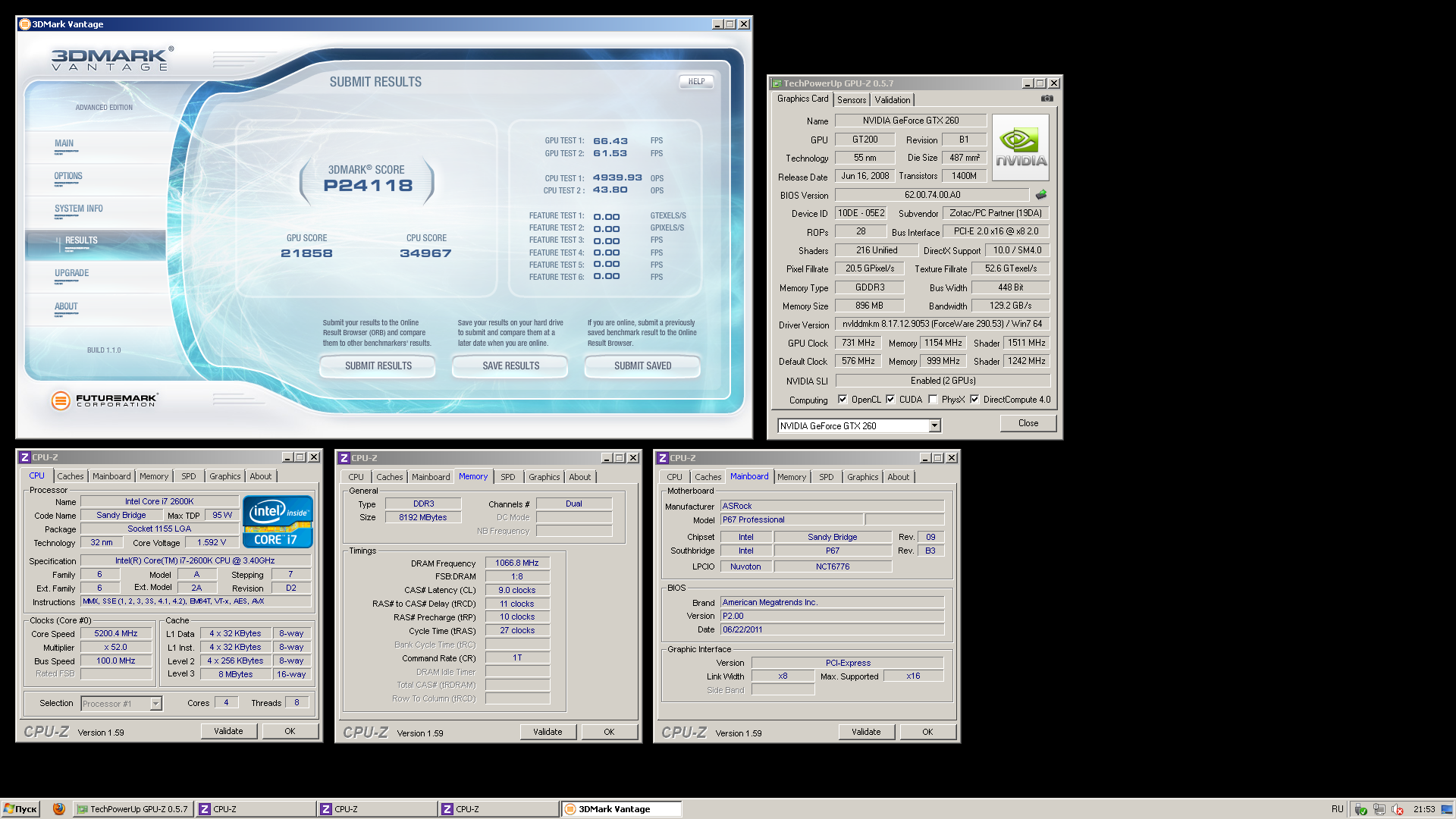Screen dimensions: 1456x819
Task: Click the DRAM Frequency value 1066.8 MHz
Action: pos(517,563)
